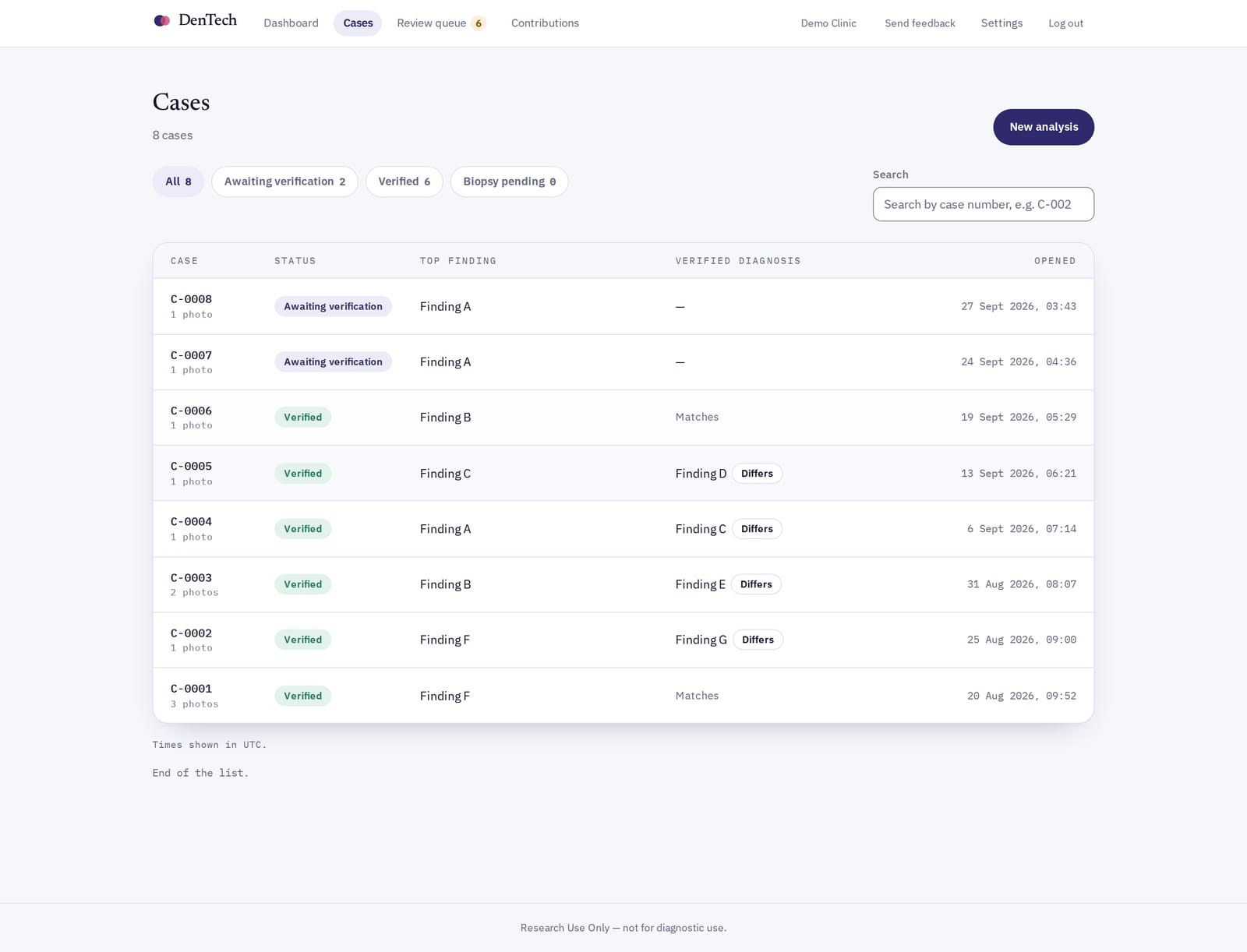Viewport: 1247px width, 952px height.
Task: Open Settings page
Action: [x=1001, y=23]
